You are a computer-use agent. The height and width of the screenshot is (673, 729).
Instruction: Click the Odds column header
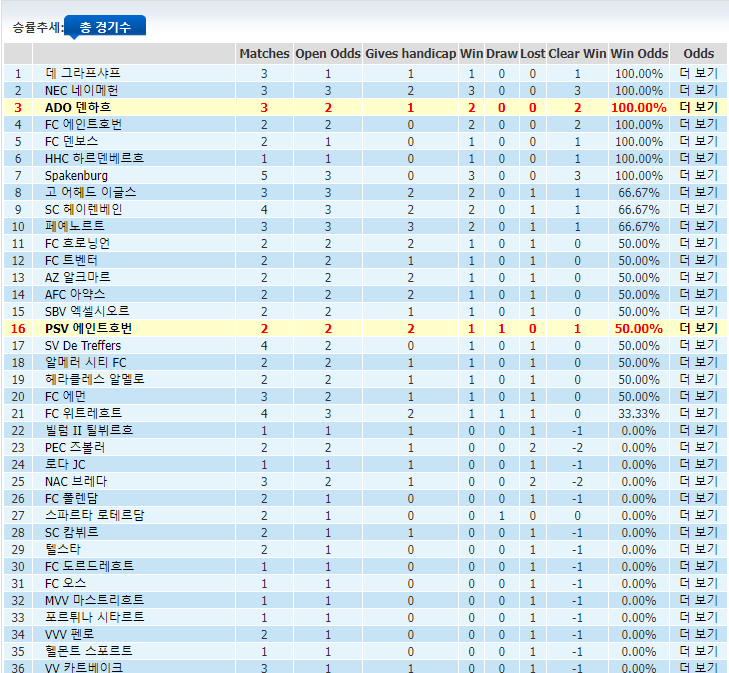(698, 54)
